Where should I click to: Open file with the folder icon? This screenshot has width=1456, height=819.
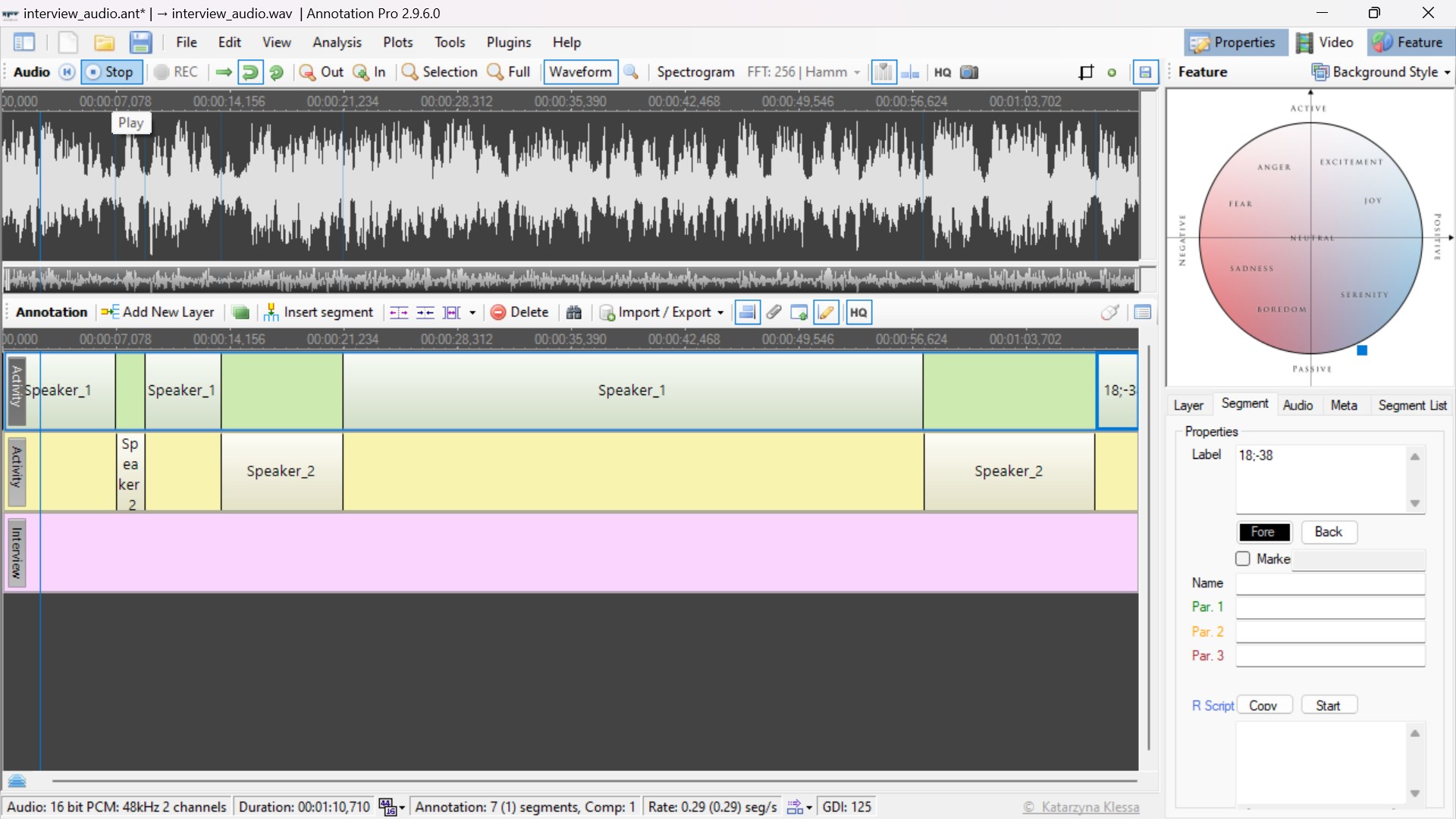click(104, 42)
